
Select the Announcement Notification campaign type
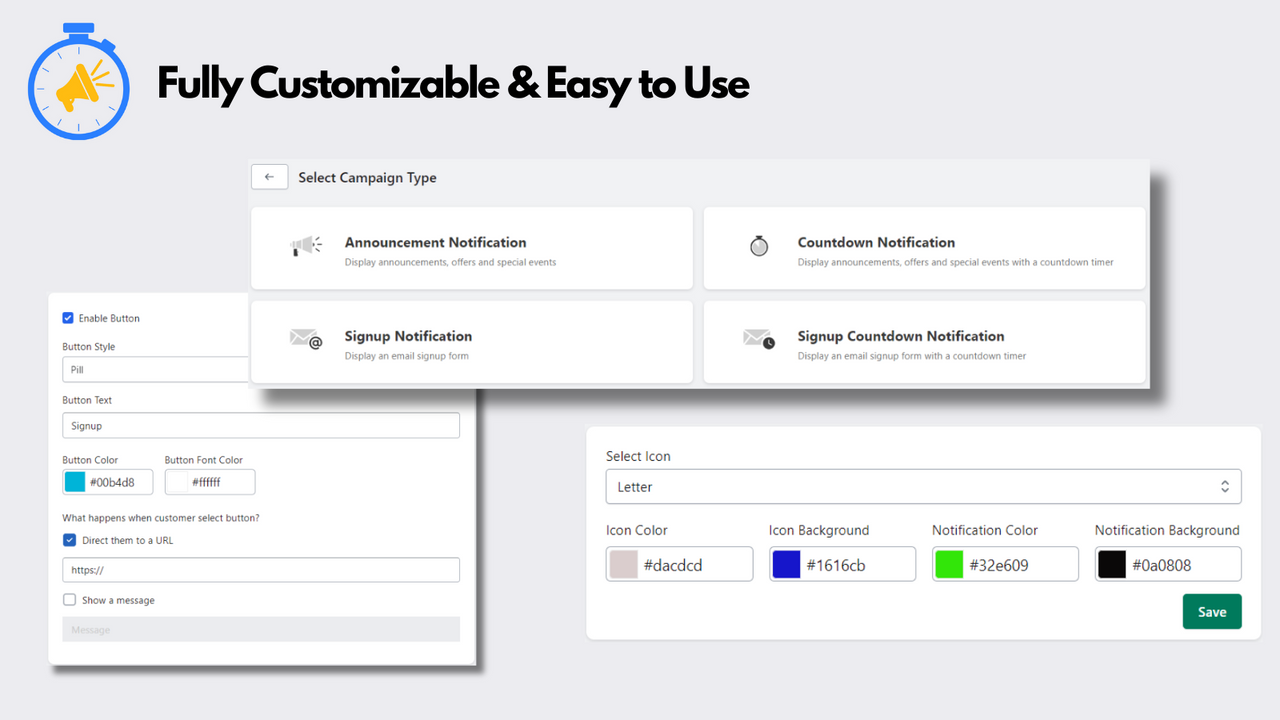click(x=471, y=247)
